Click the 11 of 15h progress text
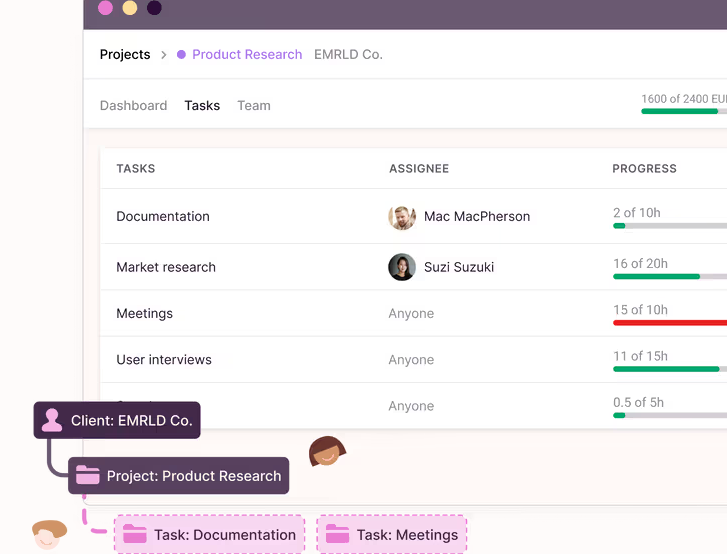The width and height of the screenshot is (727, 554). click(640, 356)
